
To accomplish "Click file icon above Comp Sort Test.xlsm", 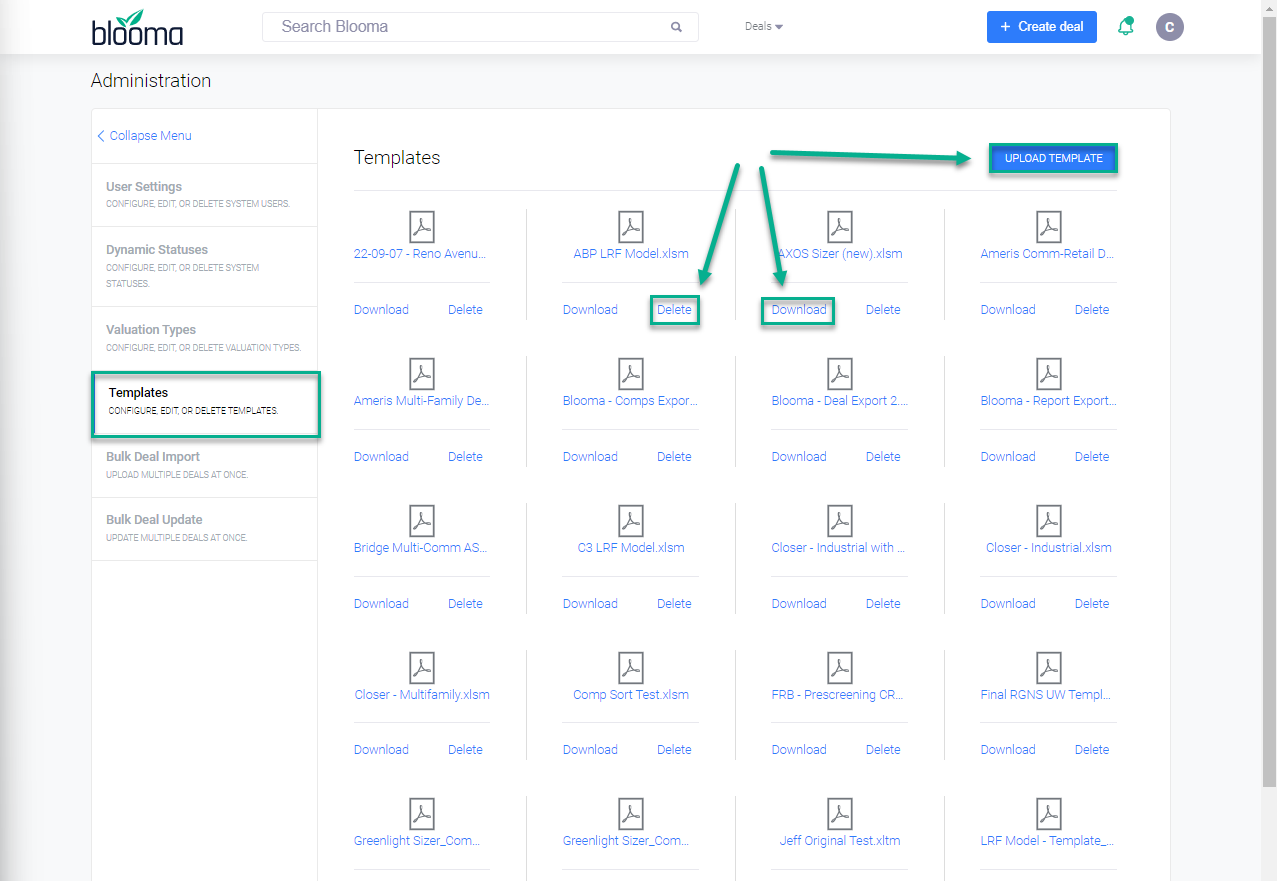I will (631, 668).
